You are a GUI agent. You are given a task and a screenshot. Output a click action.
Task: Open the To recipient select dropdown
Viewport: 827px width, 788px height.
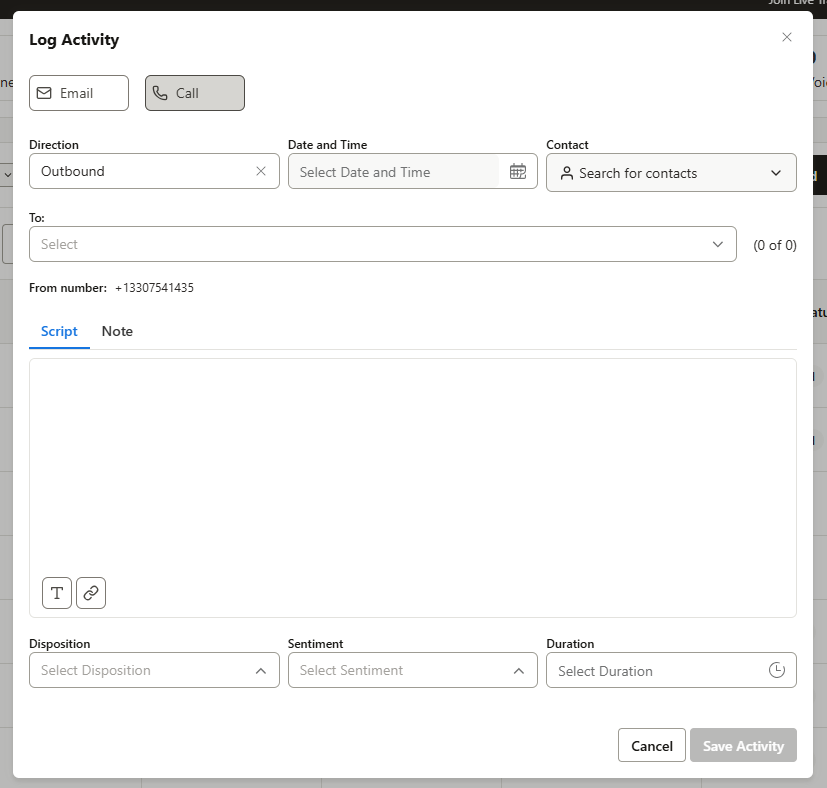pos(717,244)
